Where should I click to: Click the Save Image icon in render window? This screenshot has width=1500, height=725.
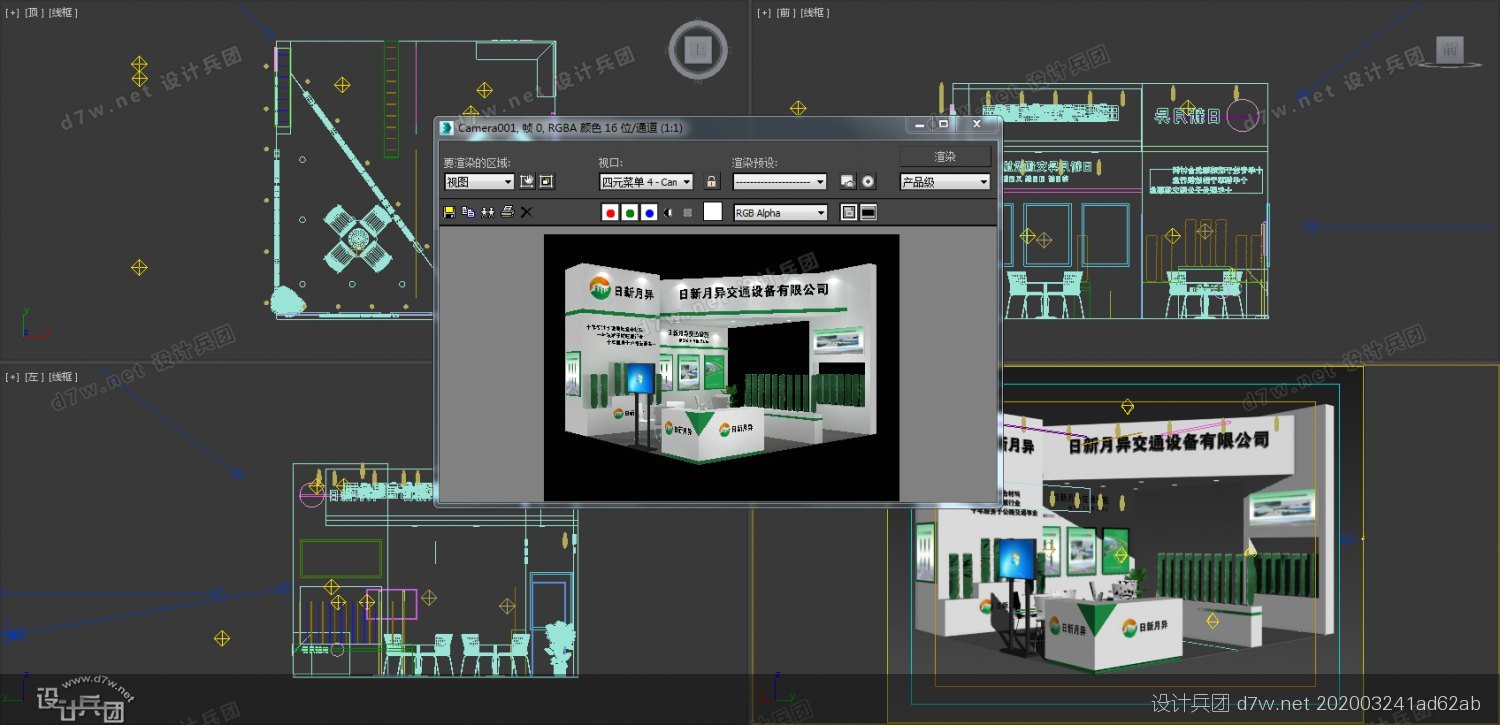pyautogui.click(x=449, y=212)
